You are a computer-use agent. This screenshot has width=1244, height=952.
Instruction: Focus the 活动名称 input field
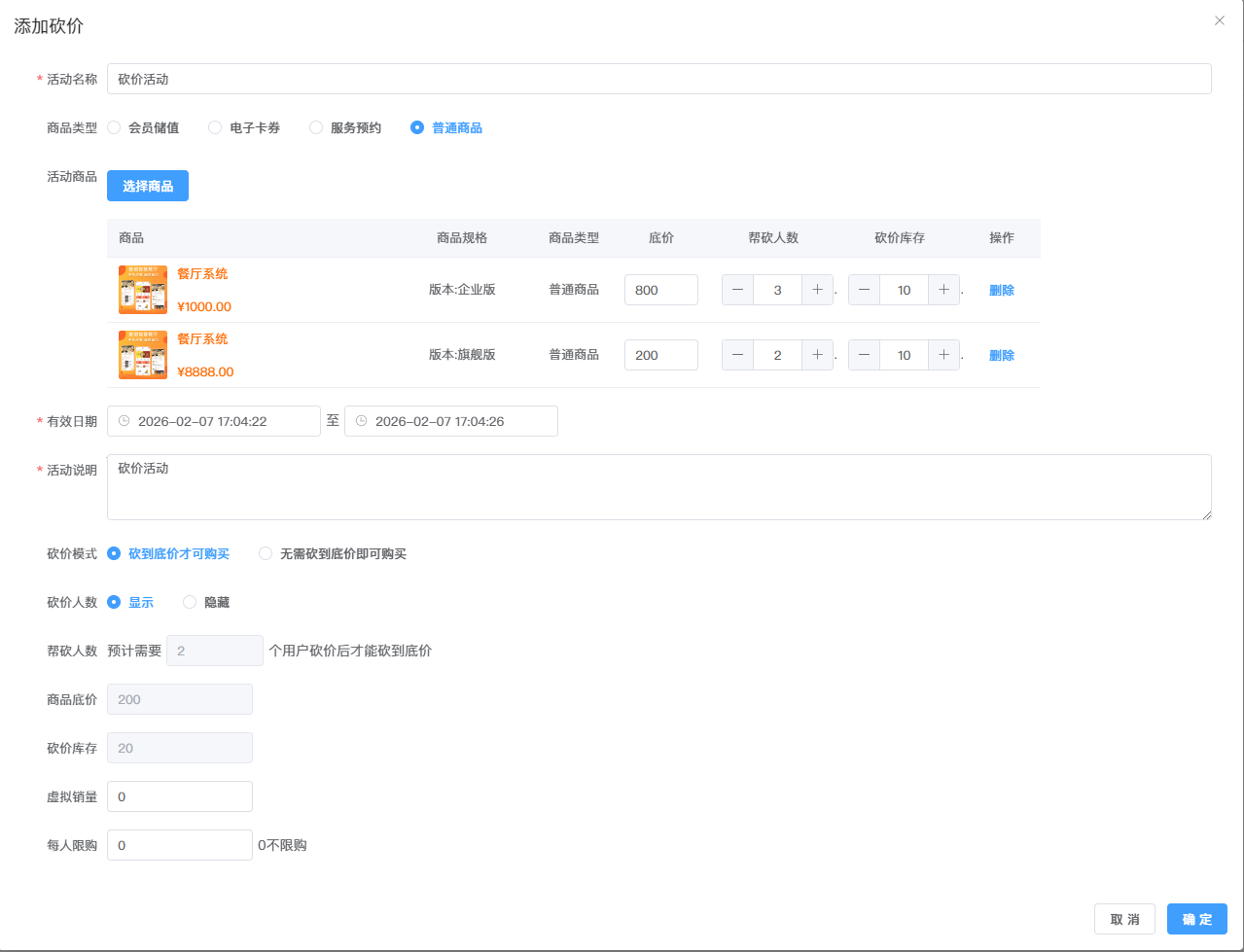tap(659, 79)
